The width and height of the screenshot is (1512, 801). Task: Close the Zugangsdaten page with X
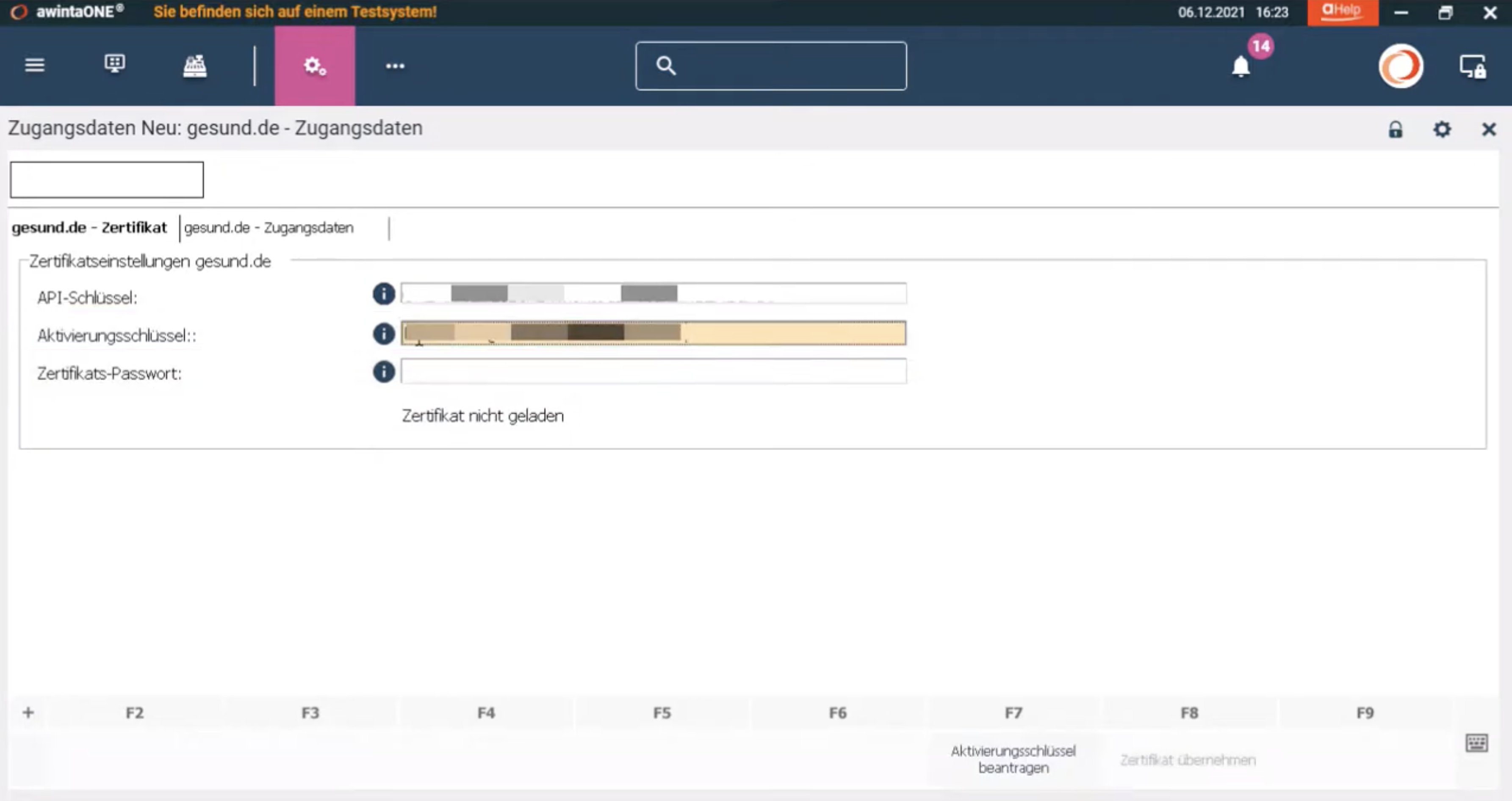click(1489, 129)
